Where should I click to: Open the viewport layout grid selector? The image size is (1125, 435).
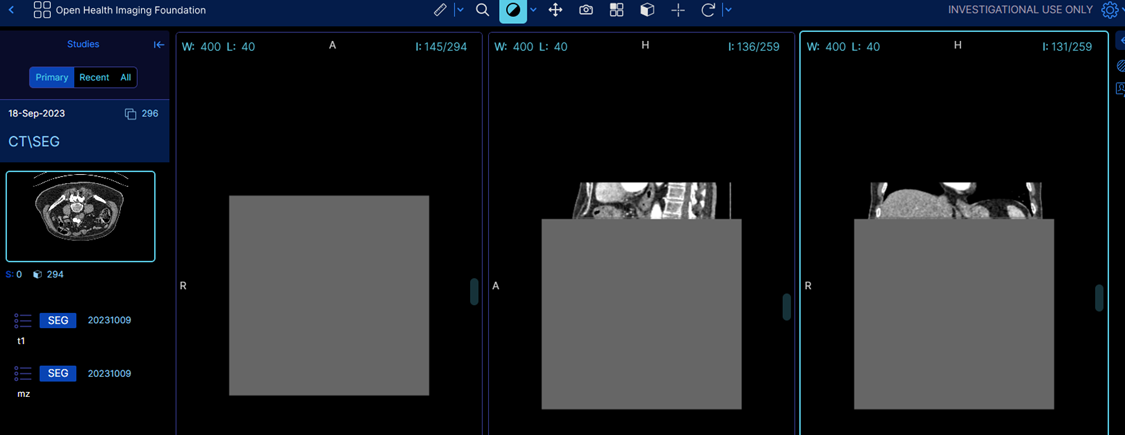tap(616, 10)
